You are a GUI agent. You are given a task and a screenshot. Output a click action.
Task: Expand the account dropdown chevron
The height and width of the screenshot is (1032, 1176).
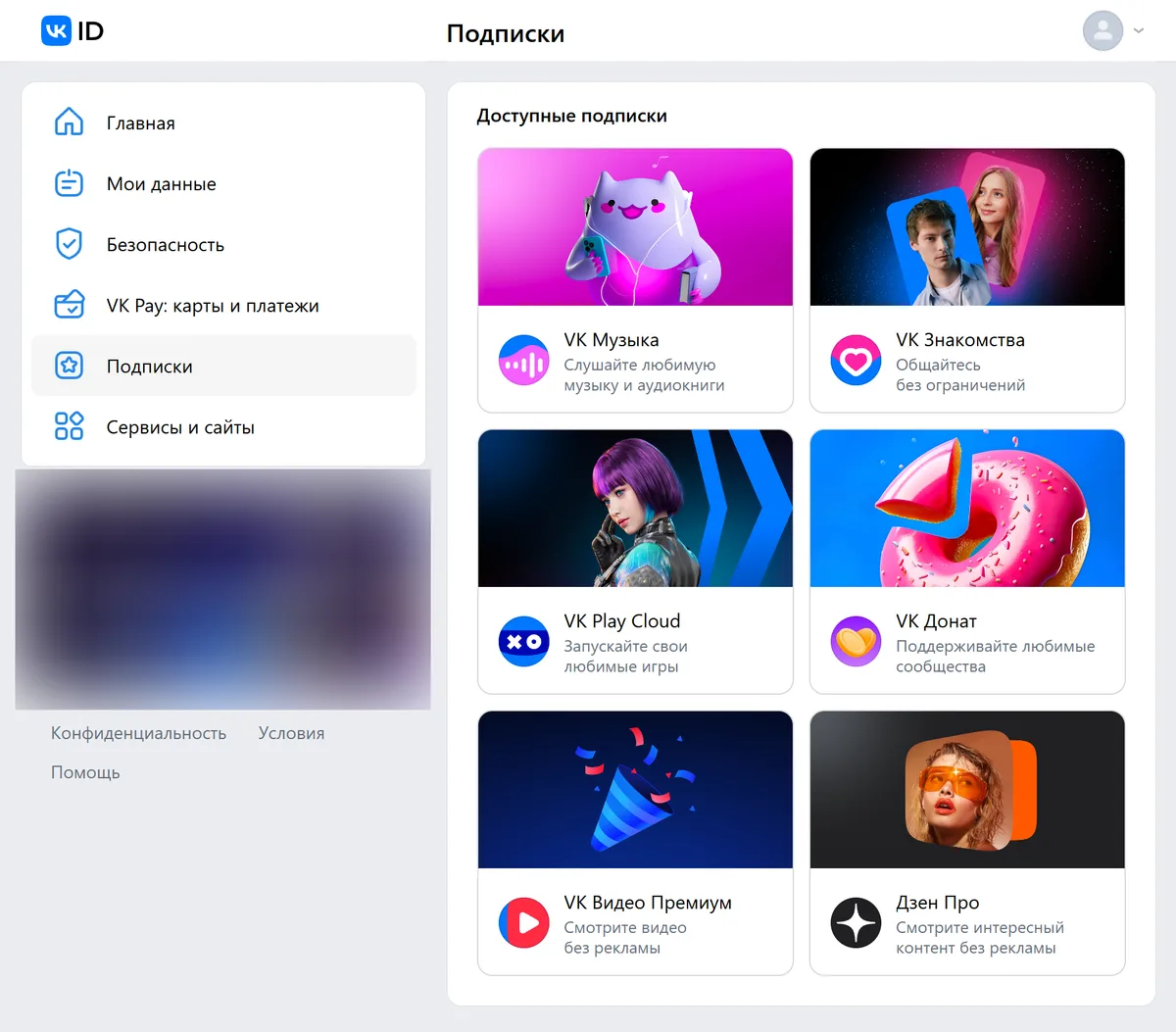coord(1138,30)
